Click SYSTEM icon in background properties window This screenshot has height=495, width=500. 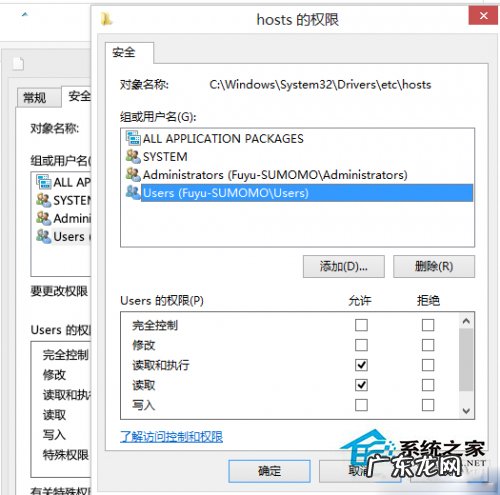pos(44,200)
